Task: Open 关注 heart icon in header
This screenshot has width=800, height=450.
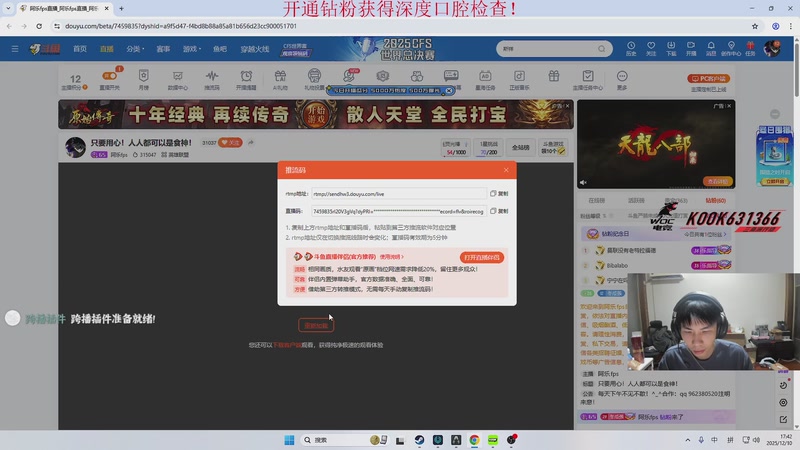Action: (x=651, y=48)
